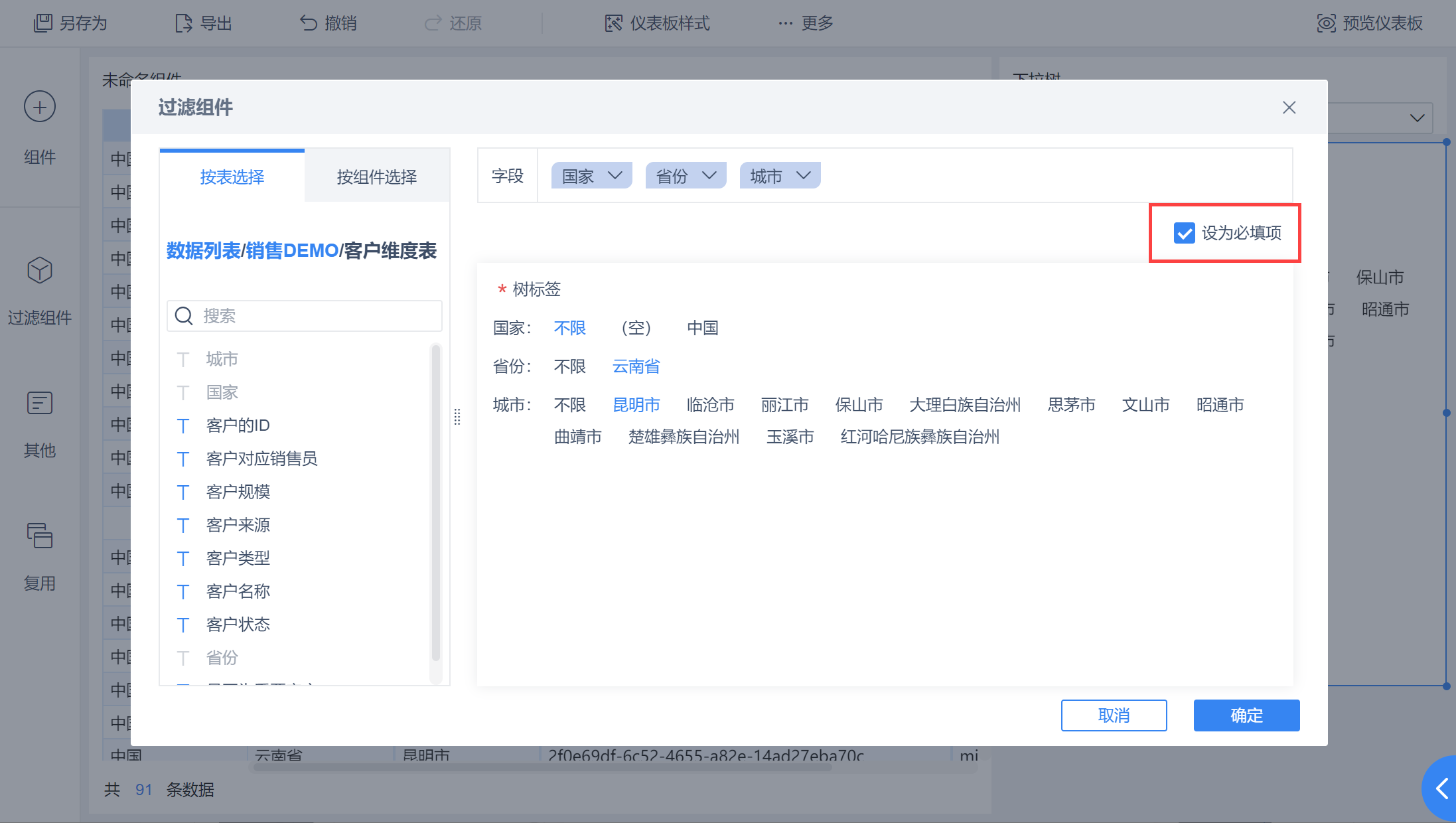Image resolution: width=1456 pixels, height=823 pixels.
Task: Uncheck the 设为必填项 checkbox
Action: coord(1185,233)
